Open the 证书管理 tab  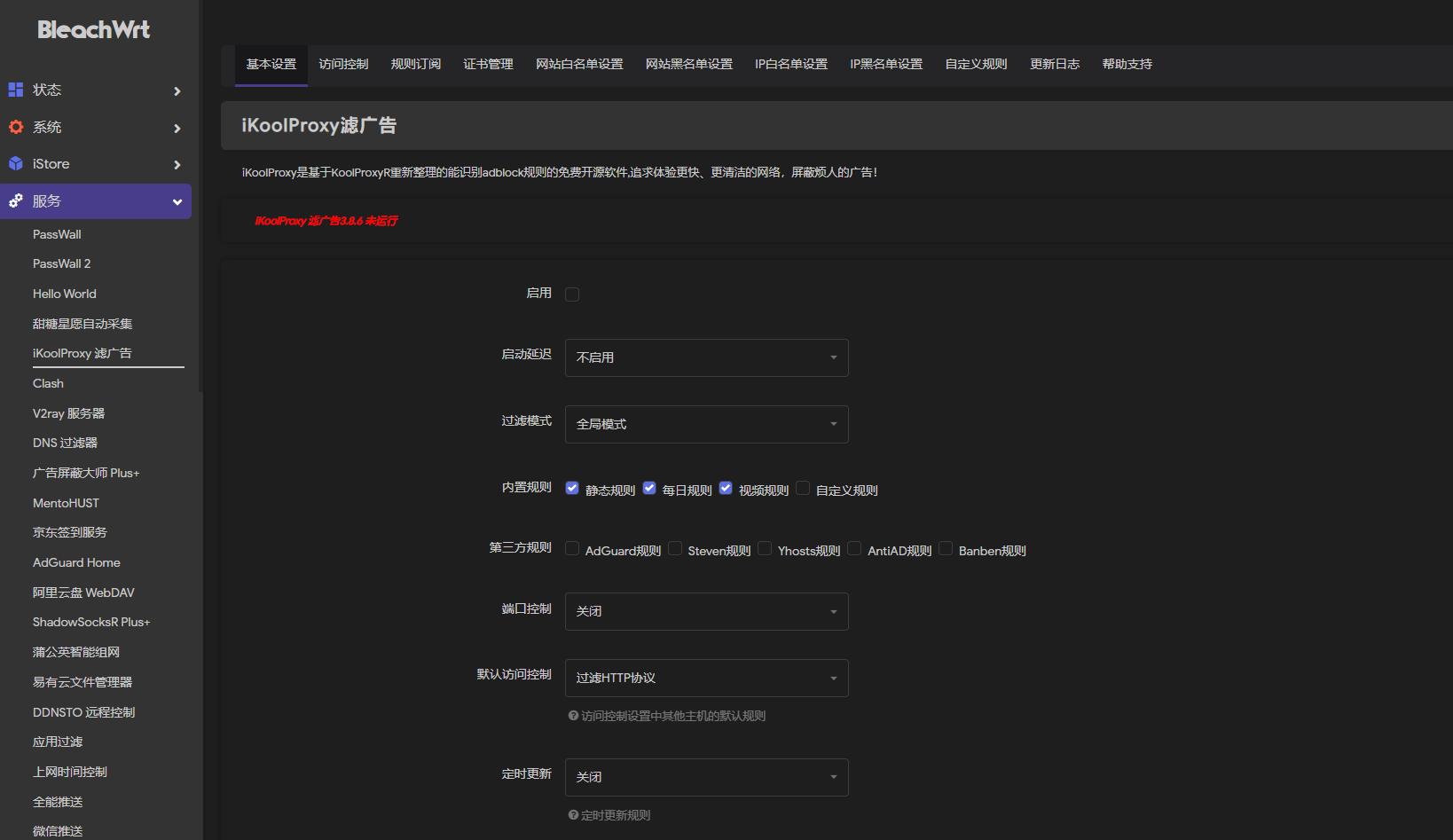pyautogui.click(x=487, y=64)
